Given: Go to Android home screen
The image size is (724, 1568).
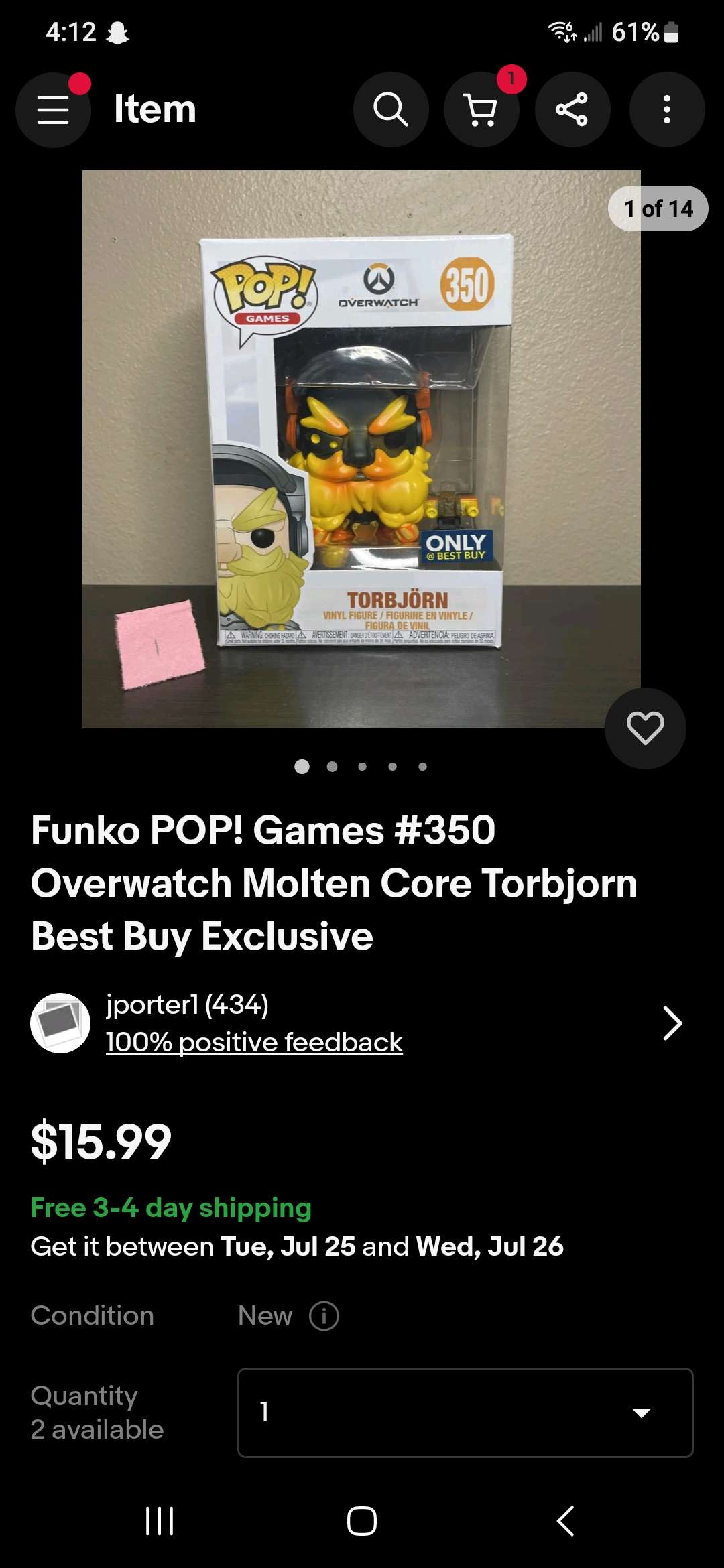Looking at the screenshot, I should (x=362, y=1521).
